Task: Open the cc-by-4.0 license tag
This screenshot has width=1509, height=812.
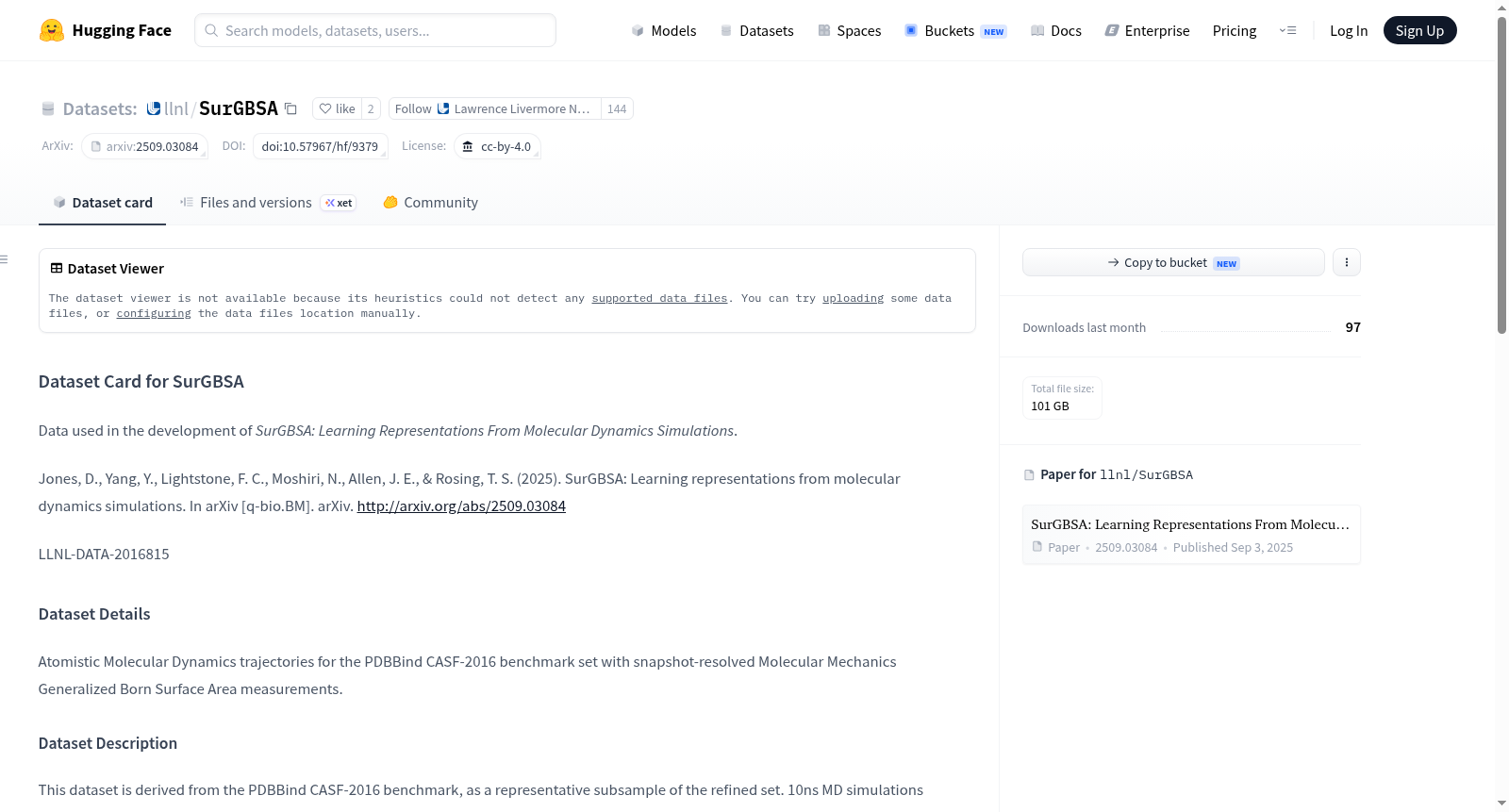Action: (497, 146)
